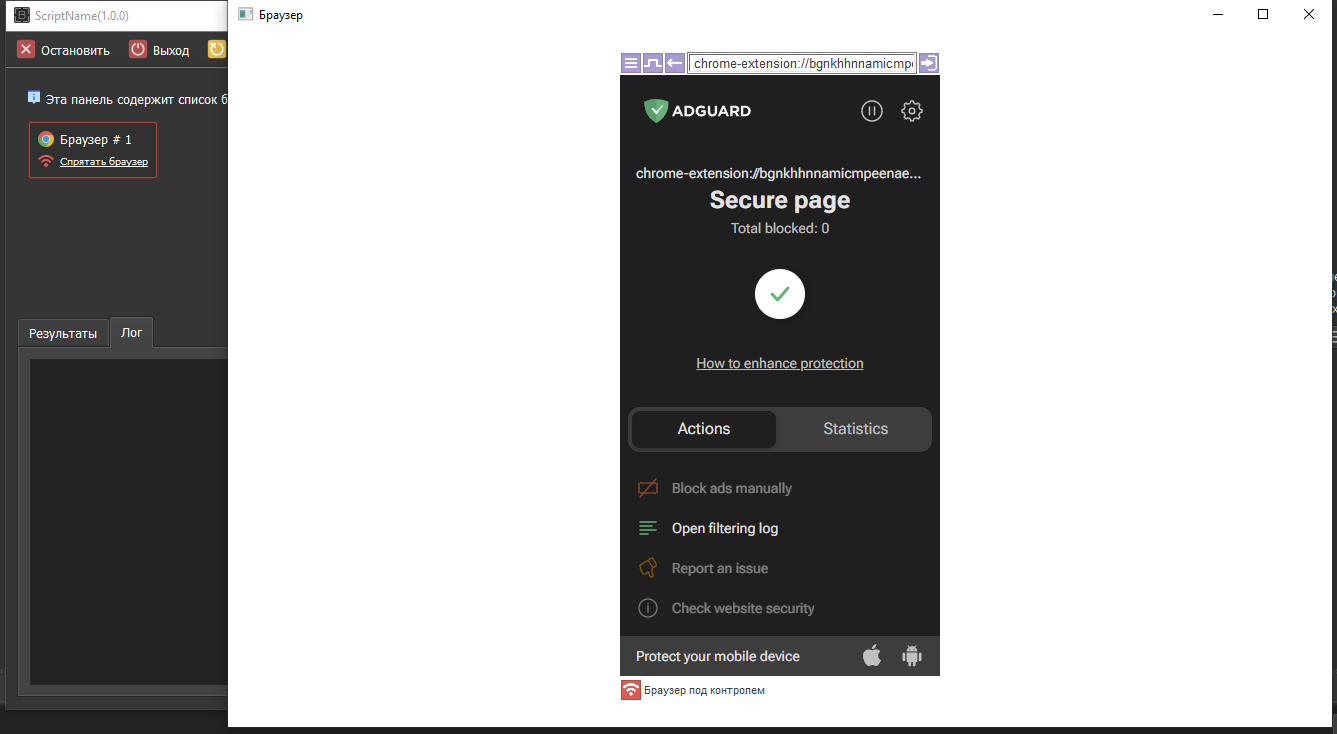Click the Apple iOS app icon

pos(872,656)
